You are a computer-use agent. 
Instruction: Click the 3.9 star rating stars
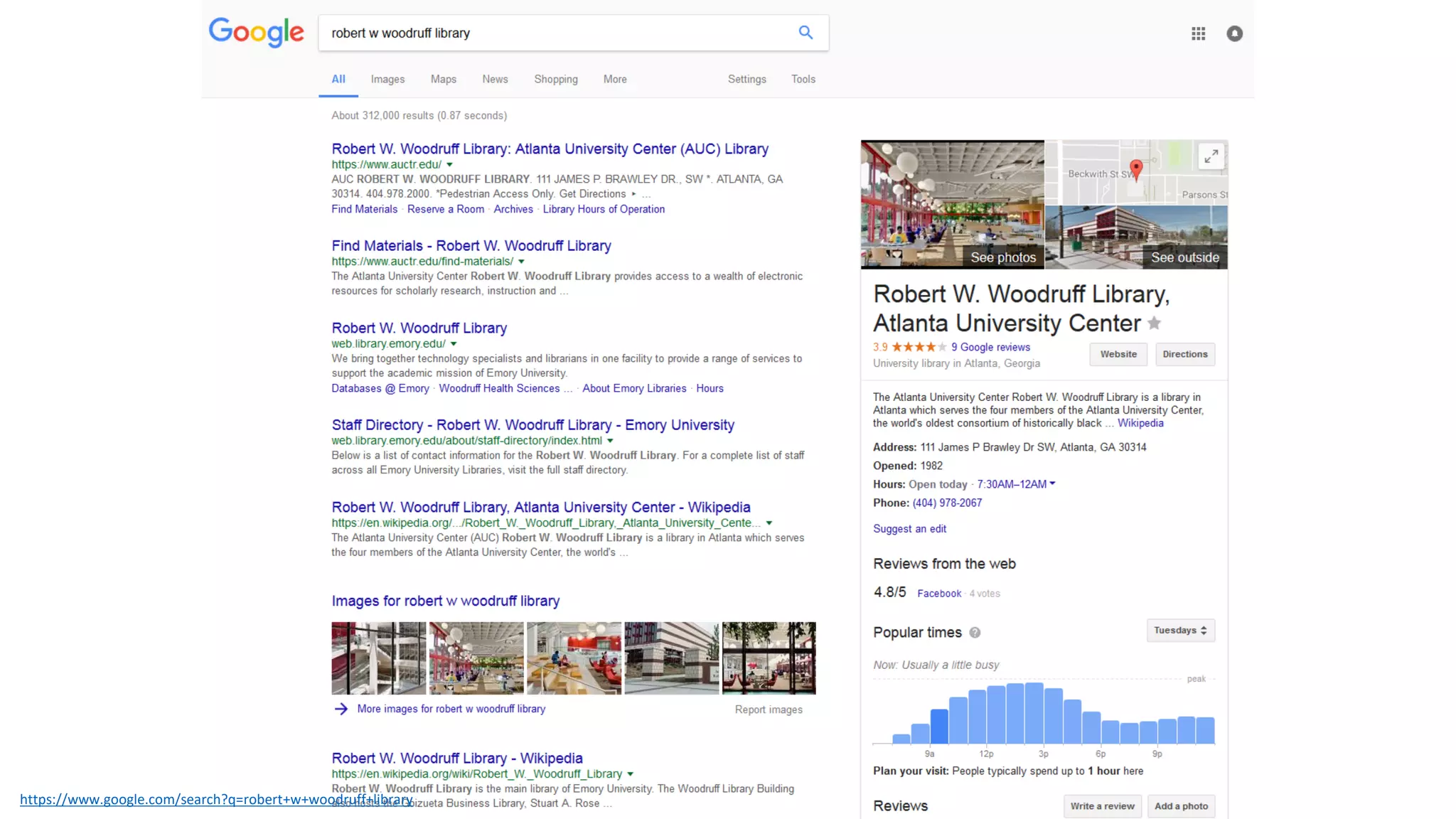coord(919,347)
